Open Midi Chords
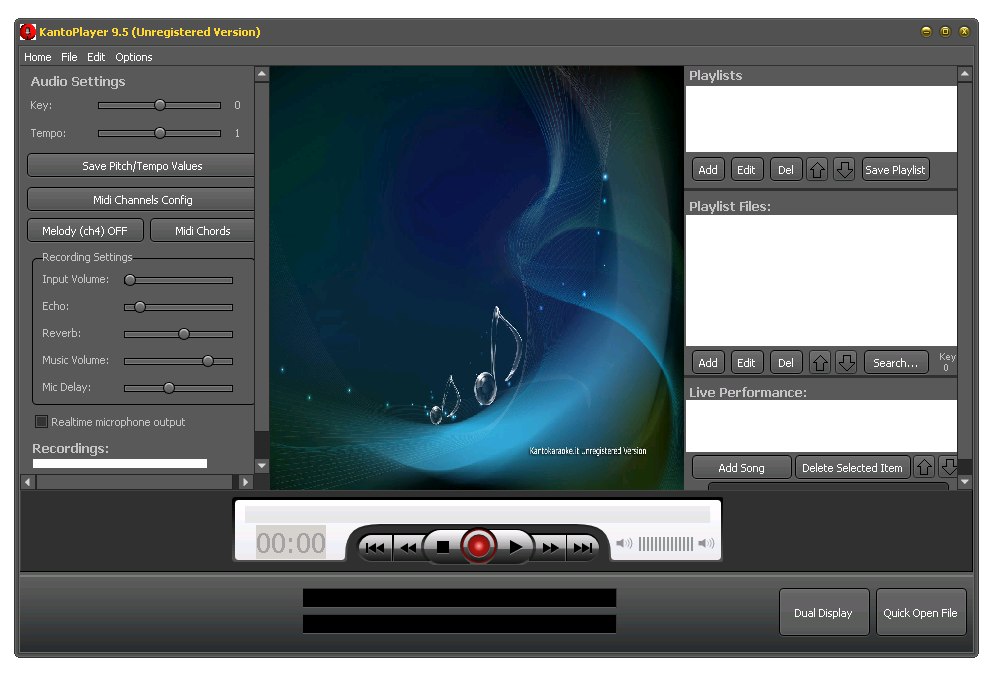The height and width of the screenshot is (676, 1001). tap(202, 230)
